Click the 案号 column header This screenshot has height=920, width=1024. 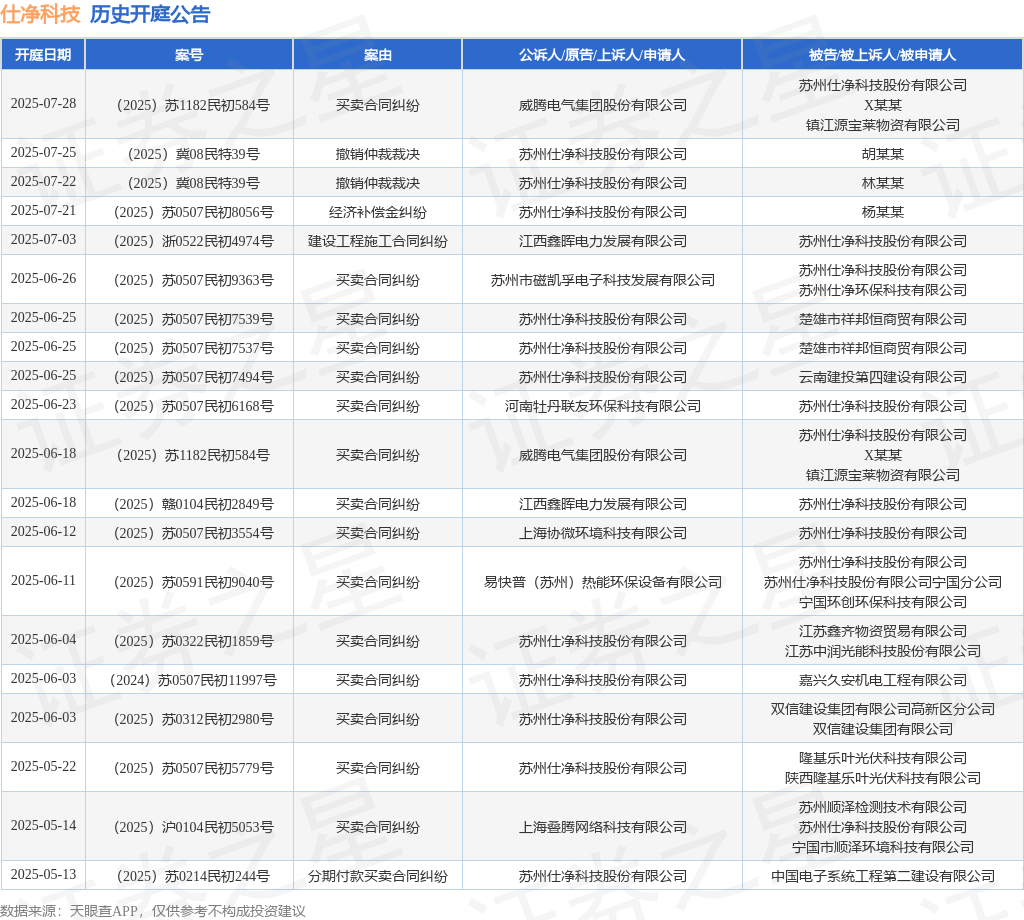point(189,55)
